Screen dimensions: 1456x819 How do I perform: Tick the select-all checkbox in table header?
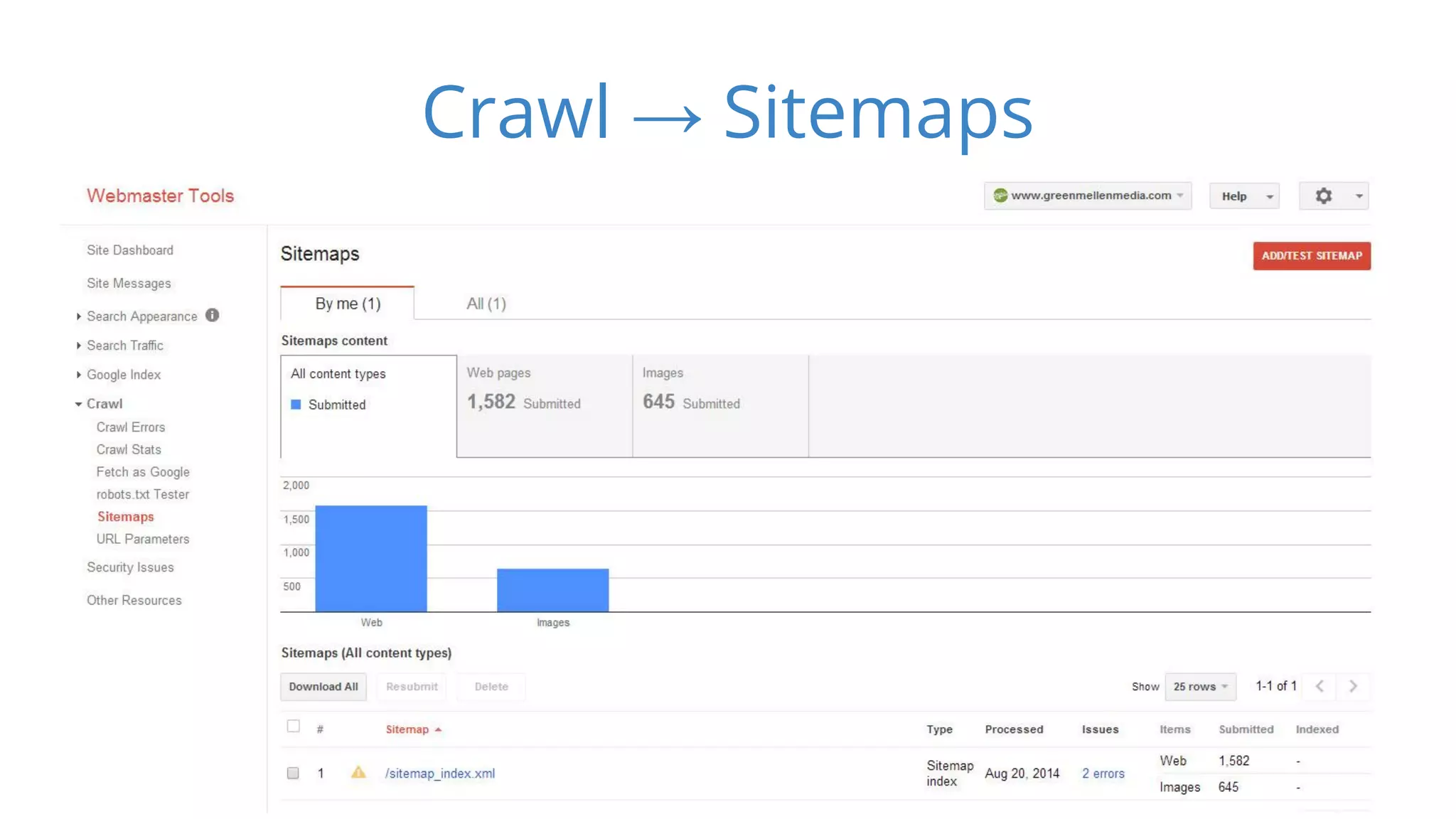[293, 726]
